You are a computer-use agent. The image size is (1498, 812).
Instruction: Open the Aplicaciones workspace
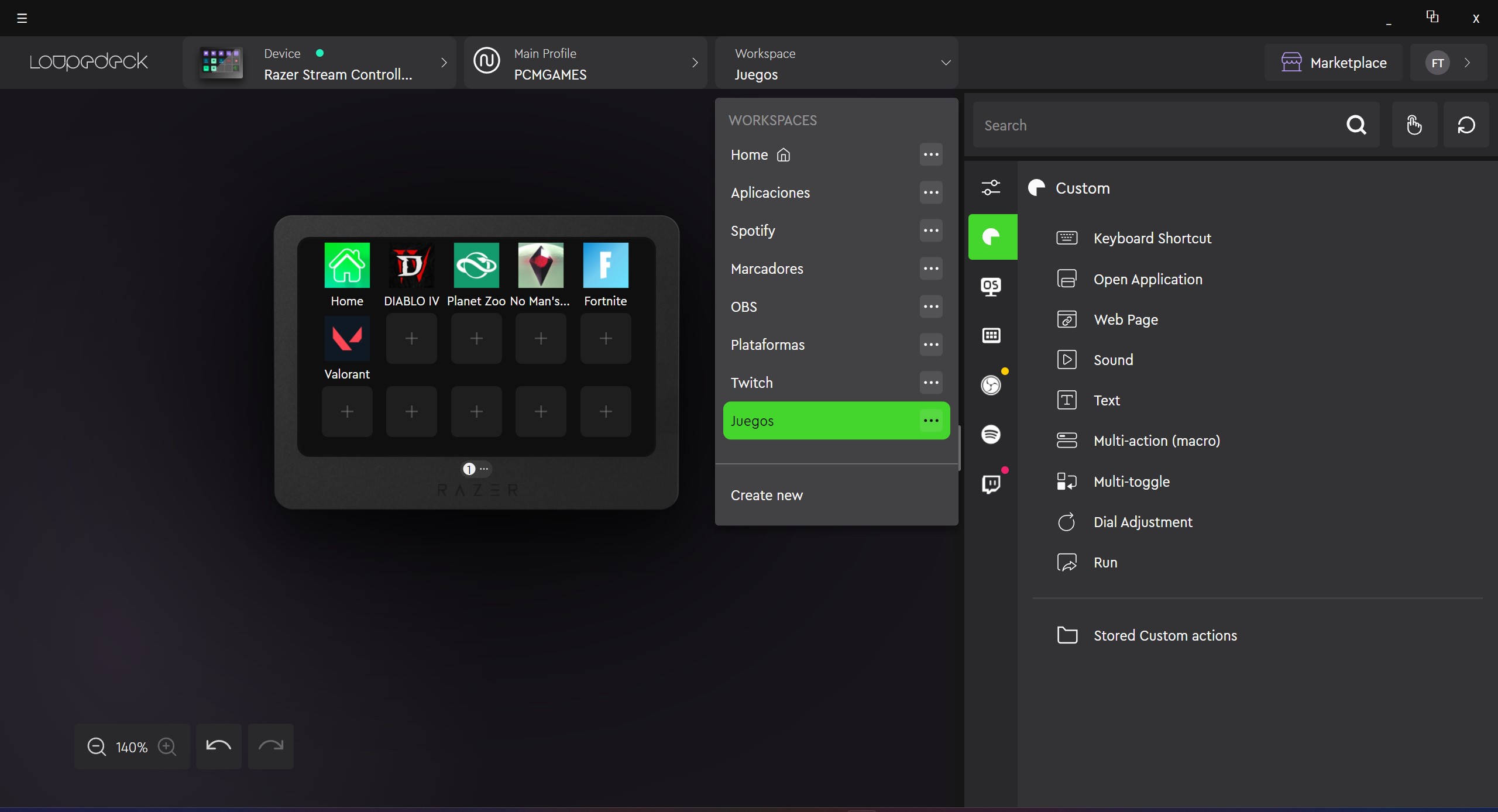pos(770,192)
